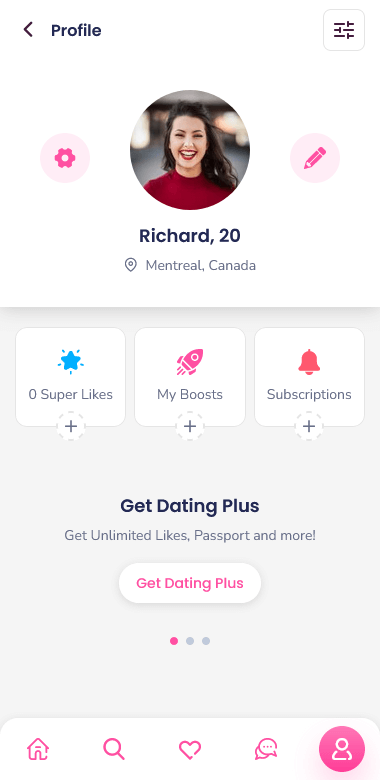Open chats via speech bubble icon
The width and height of the screenshot is (380, 780).
pyautogui.click(x=266, y=749)
